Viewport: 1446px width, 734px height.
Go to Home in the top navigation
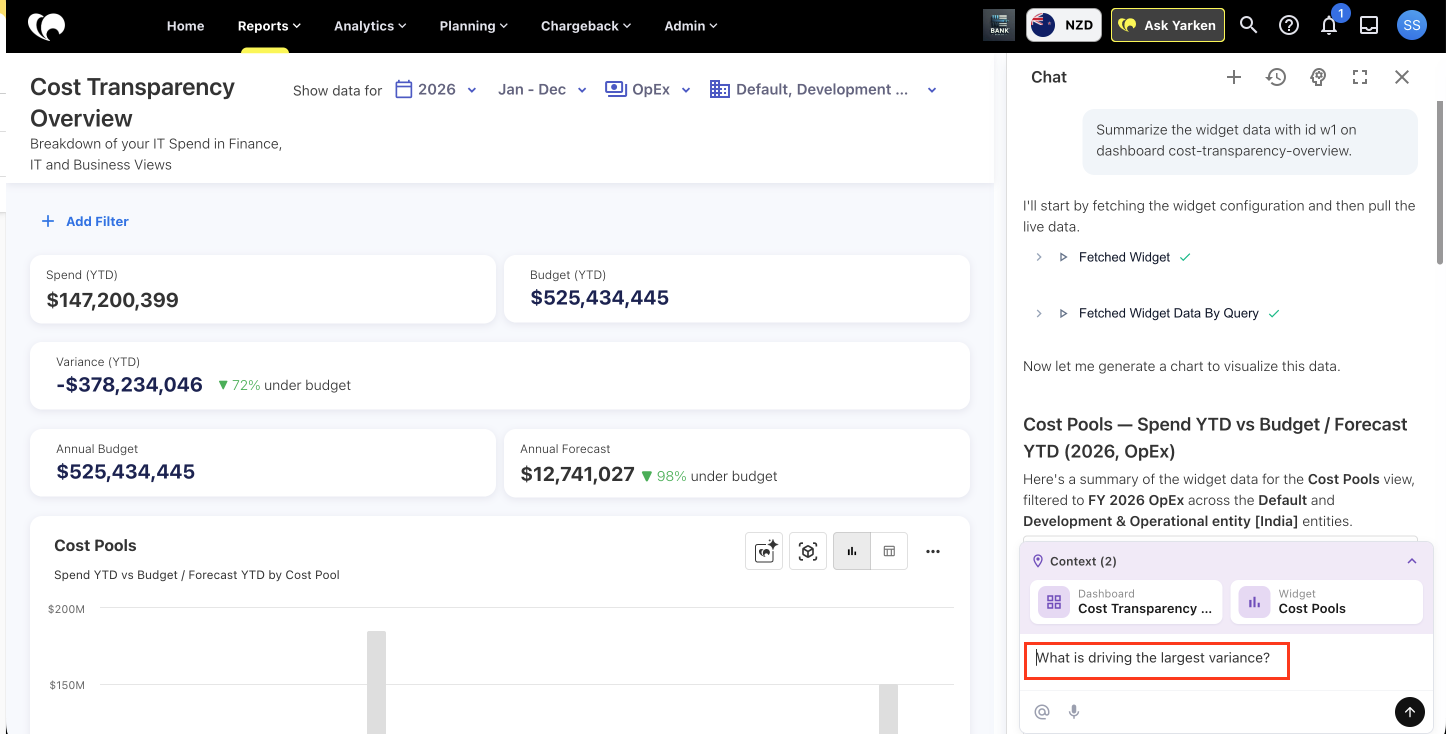(185, 26)
